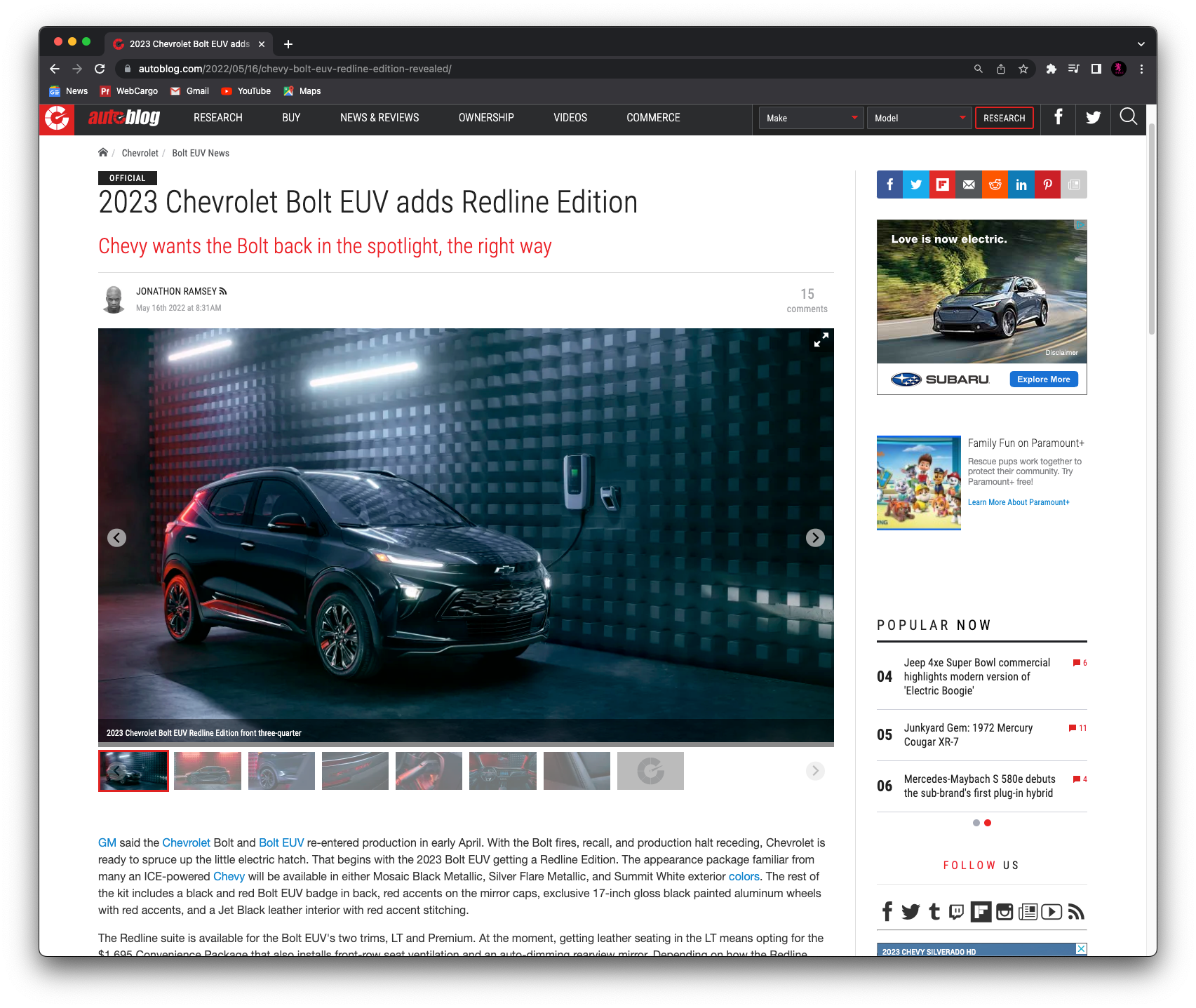
Task: Go back in browser history
Action: 55,69
